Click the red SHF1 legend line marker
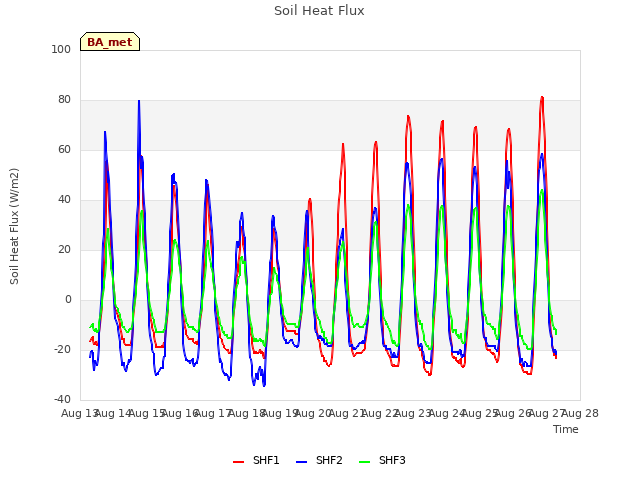Screen dimensions: 640x480 238,461
